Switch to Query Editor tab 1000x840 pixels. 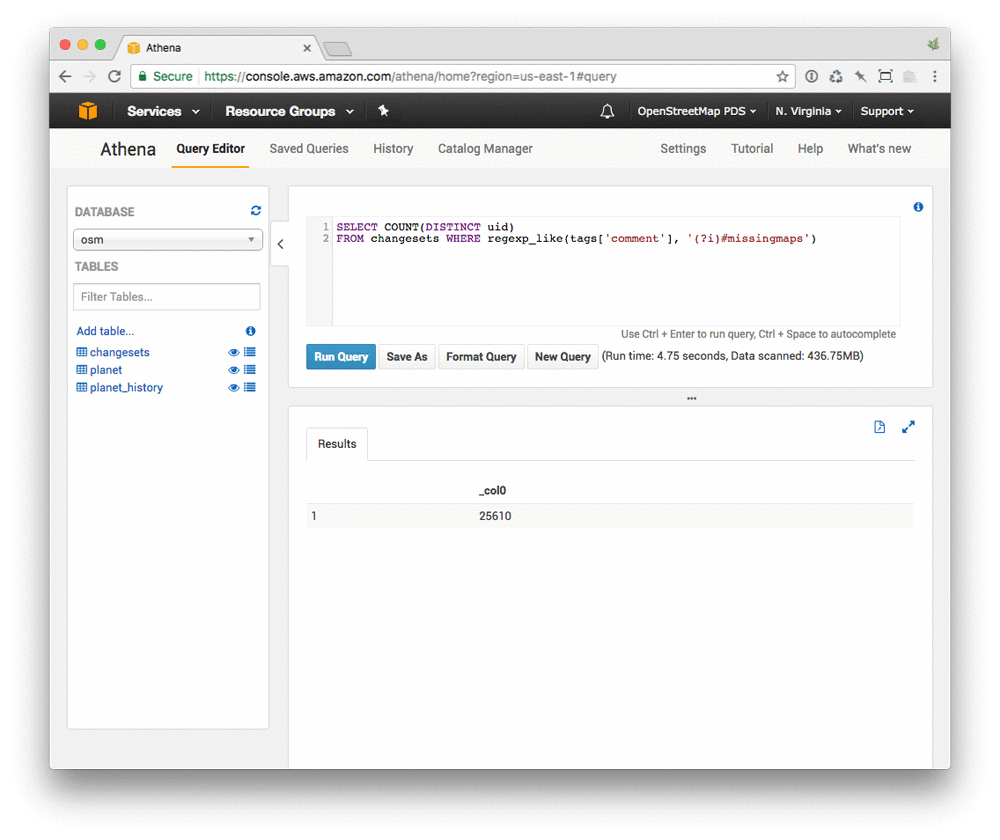coord(210,149)
